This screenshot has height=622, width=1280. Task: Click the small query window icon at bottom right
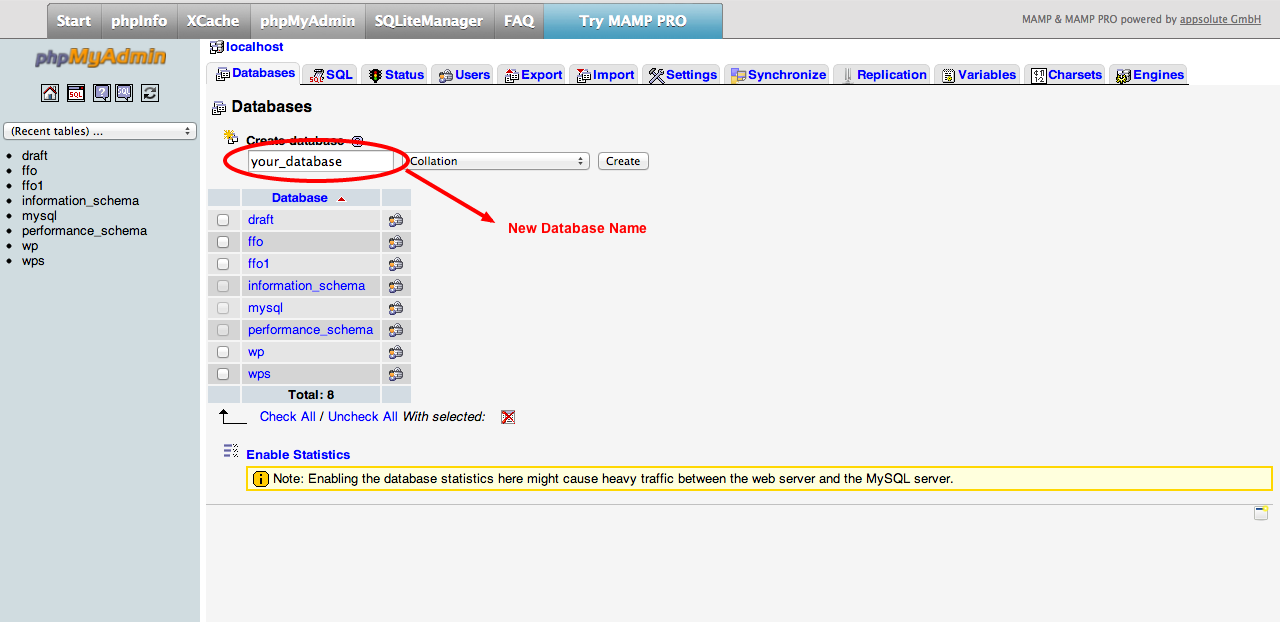pos(1261,513)
